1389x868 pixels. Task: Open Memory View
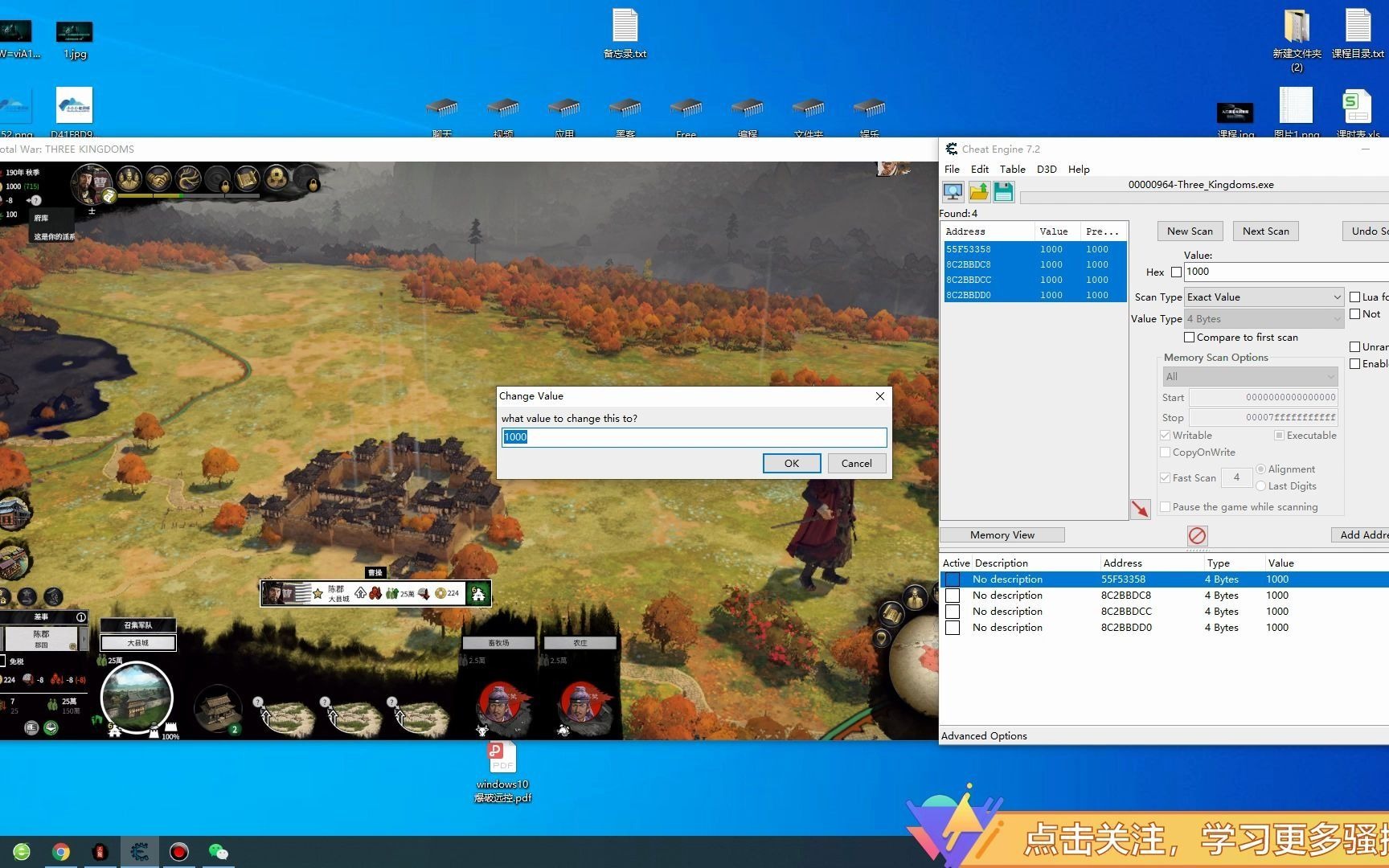point(1002,535)
